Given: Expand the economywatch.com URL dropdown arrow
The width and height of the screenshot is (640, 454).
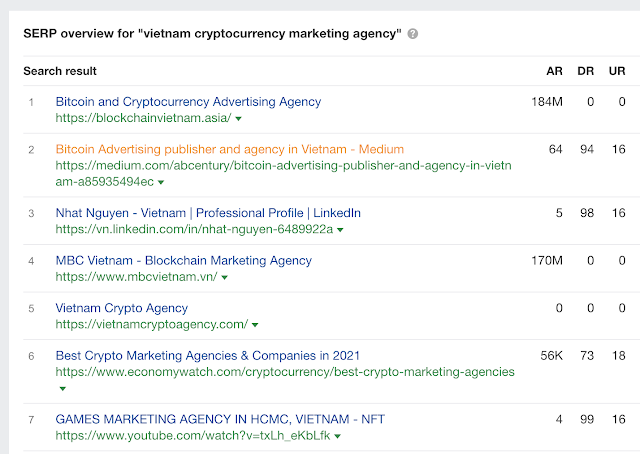Looking at the screenshot, I should pos(62,389).
